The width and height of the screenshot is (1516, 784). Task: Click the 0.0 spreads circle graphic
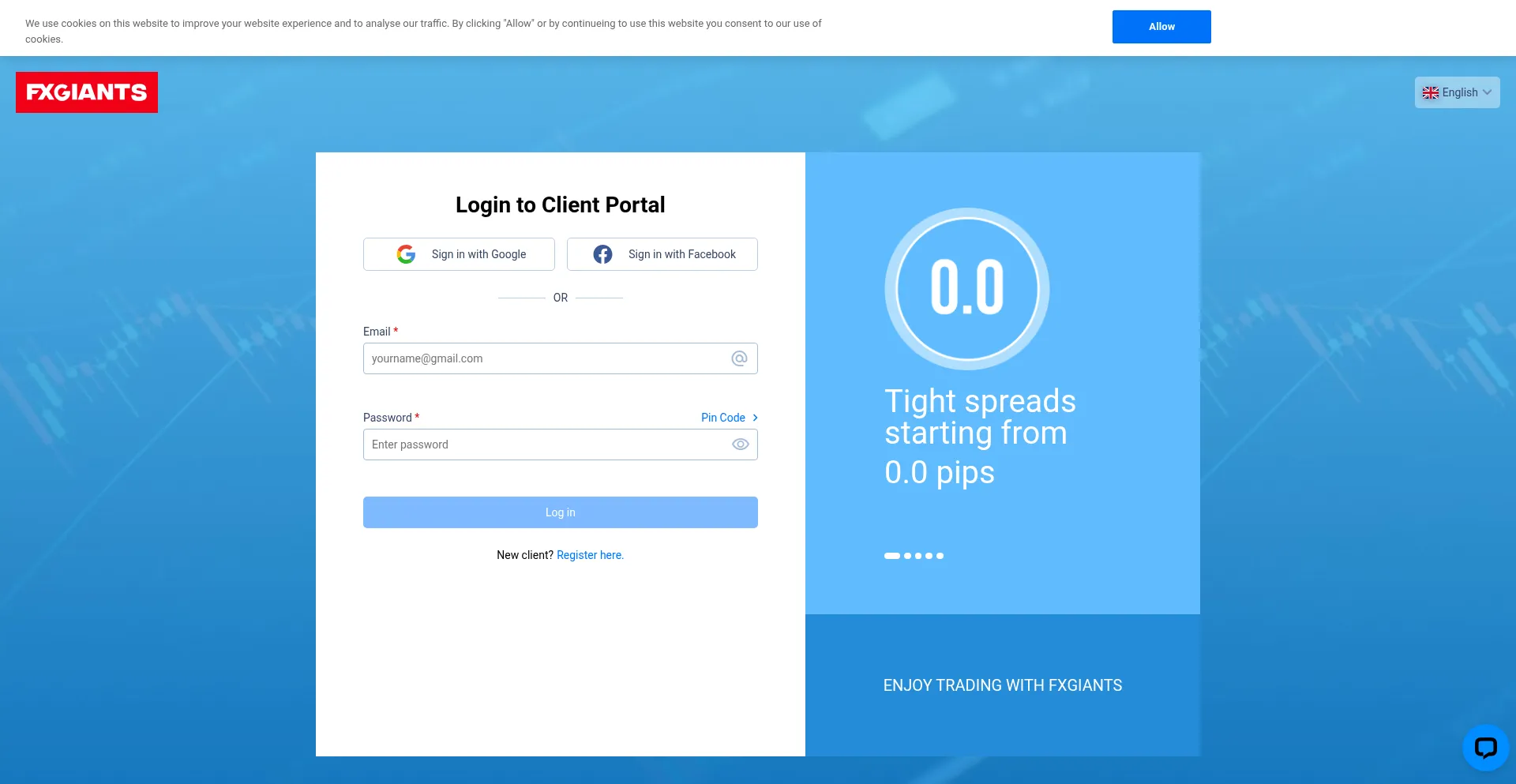coord(966,289)
